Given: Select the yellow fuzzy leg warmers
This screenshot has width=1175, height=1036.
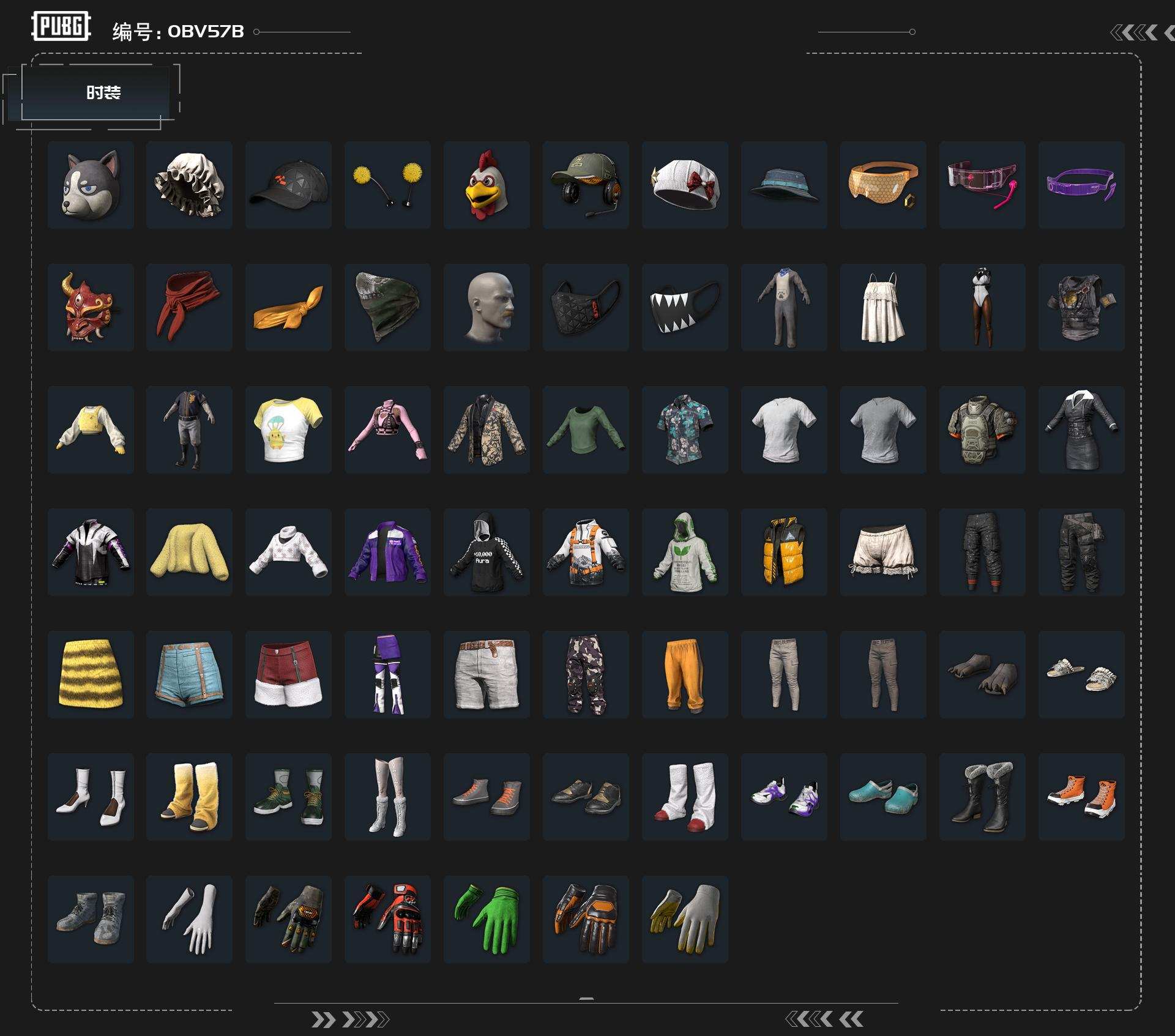Looking at the screenshot, I should pyautogui.click(x=190, y=797).
